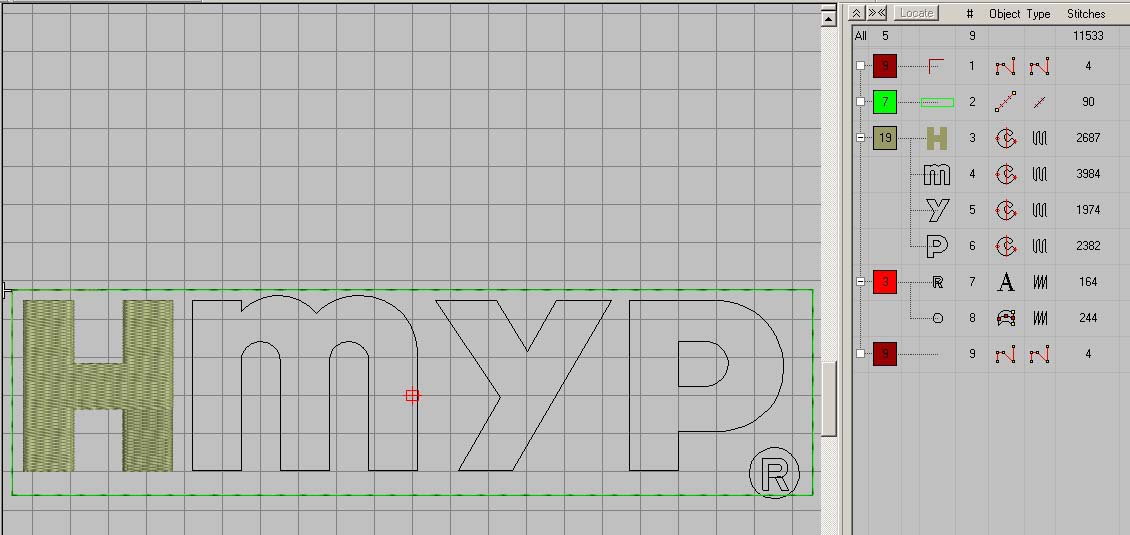Click the Locate button
1130x535 pixels.
917,13
